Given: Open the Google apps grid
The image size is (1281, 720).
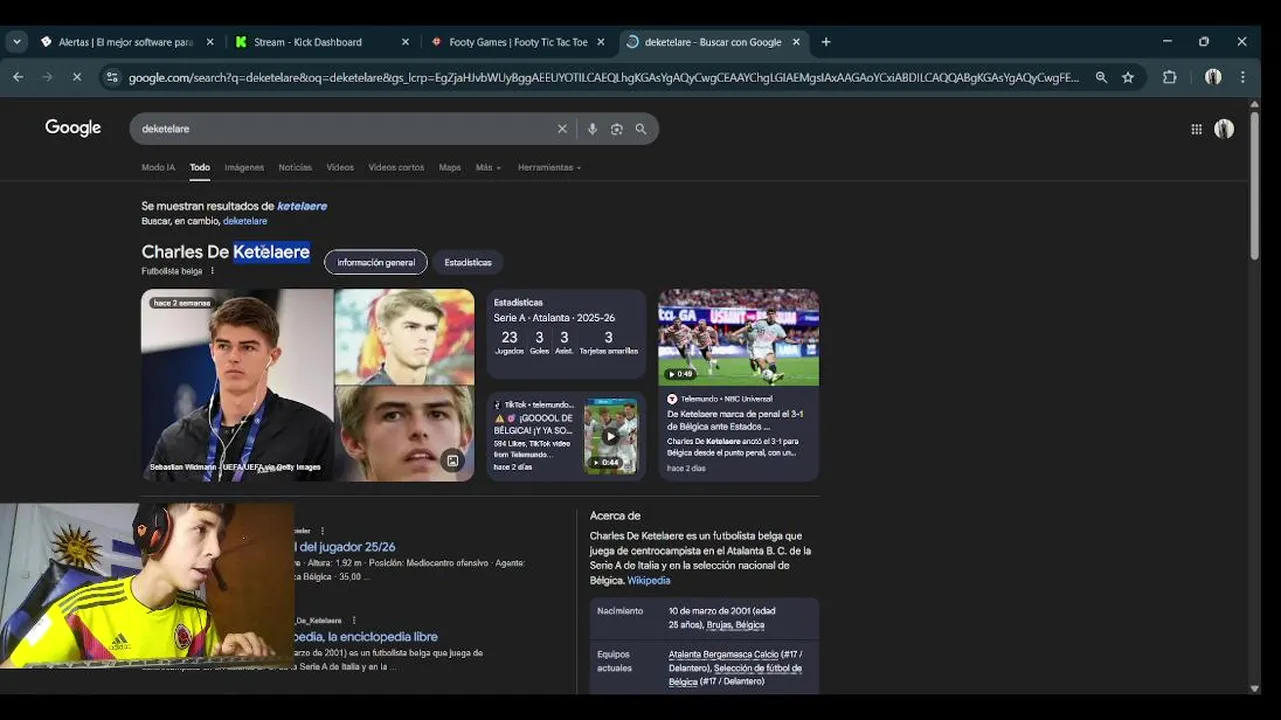Looking at the screenshot, I should (x=1196, y=129).
